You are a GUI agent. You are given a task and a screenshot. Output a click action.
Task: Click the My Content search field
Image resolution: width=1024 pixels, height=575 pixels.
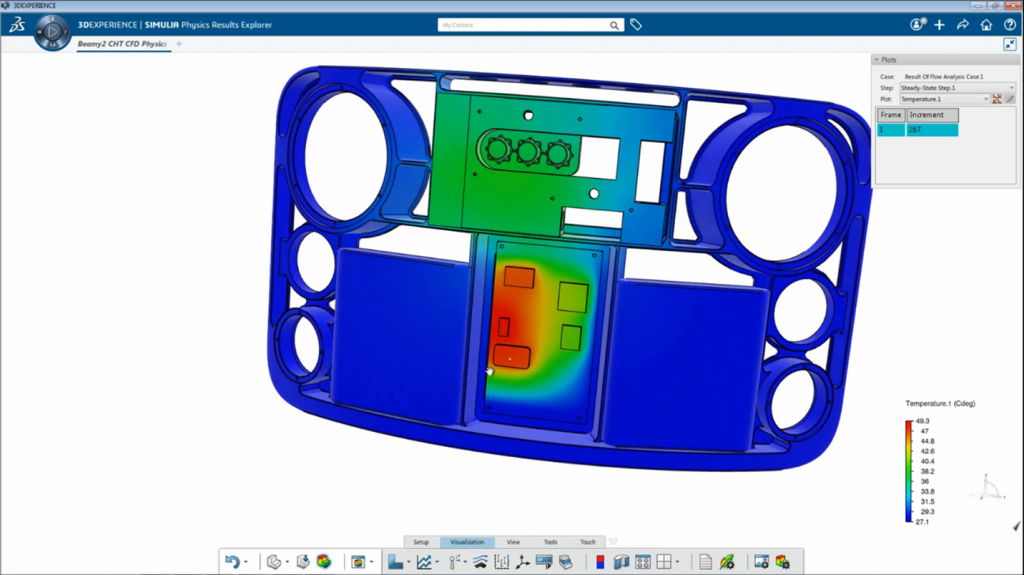(524, 25)
